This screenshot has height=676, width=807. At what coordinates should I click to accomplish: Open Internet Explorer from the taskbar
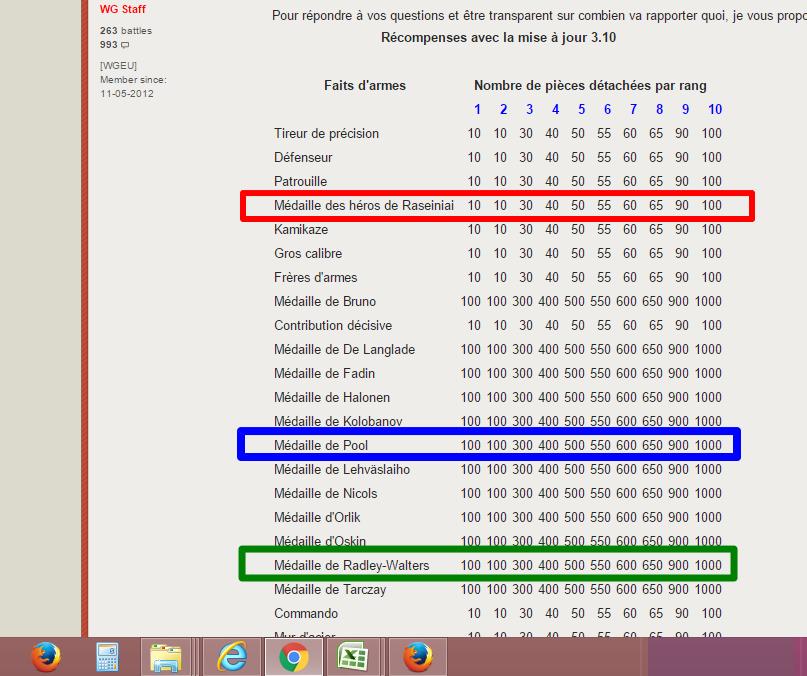pyautogui.click(x=232, y=657)
